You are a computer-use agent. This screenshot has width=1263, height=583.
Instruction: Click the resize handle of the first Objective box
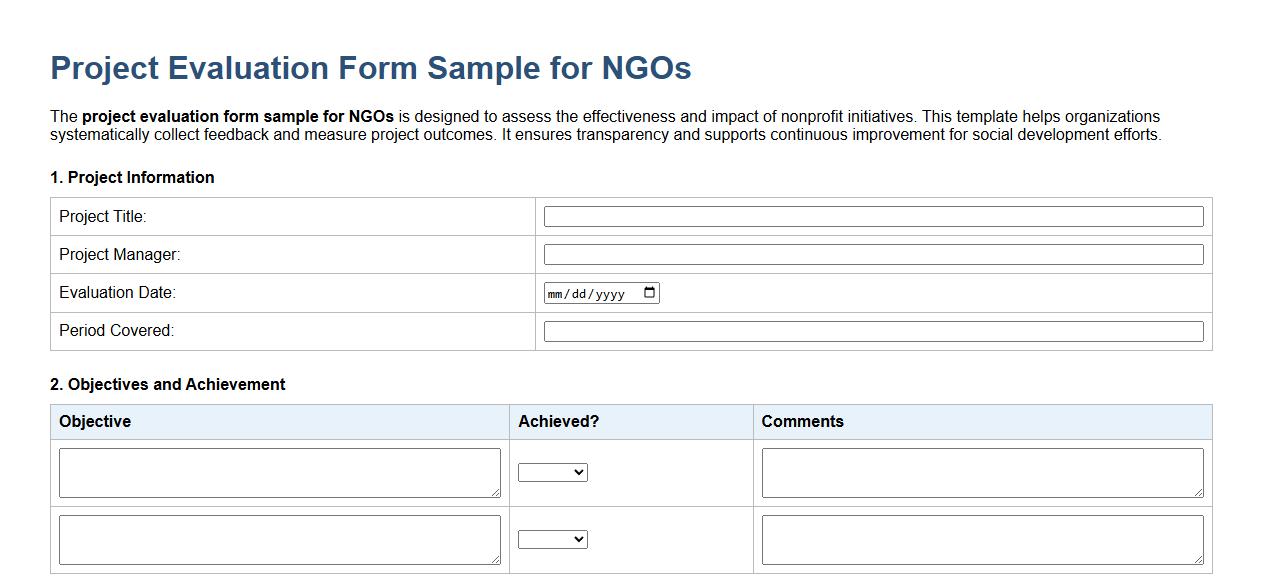(x=496, y=492)
